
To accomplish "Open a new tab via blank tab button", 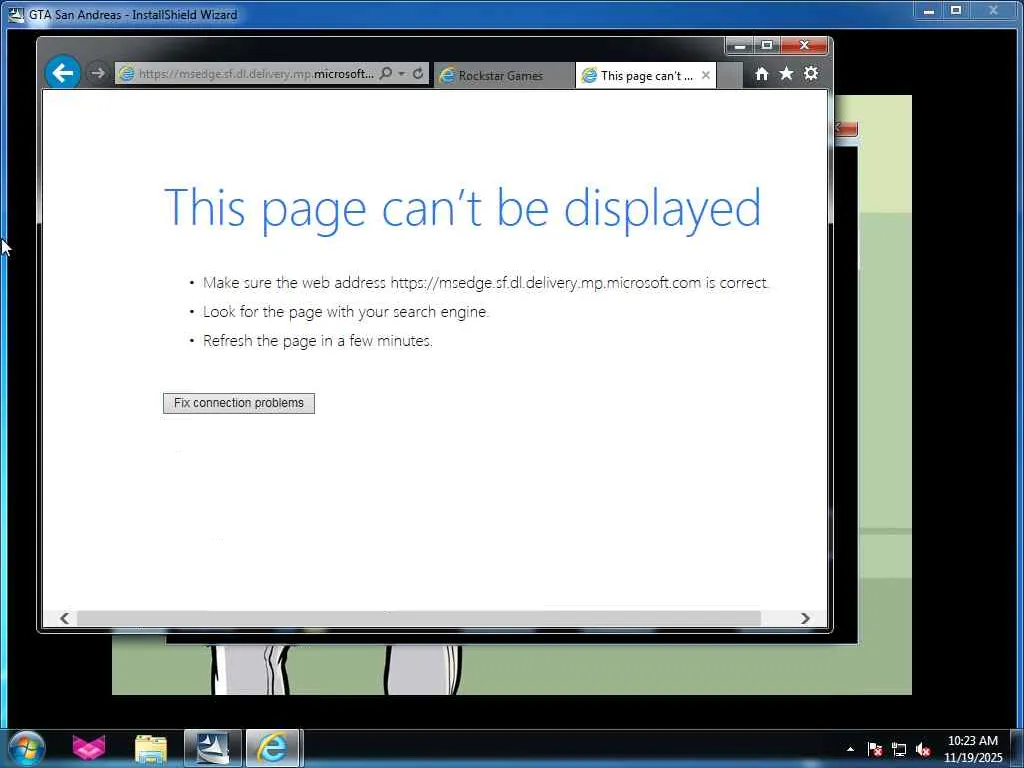I will click(729, 76).
